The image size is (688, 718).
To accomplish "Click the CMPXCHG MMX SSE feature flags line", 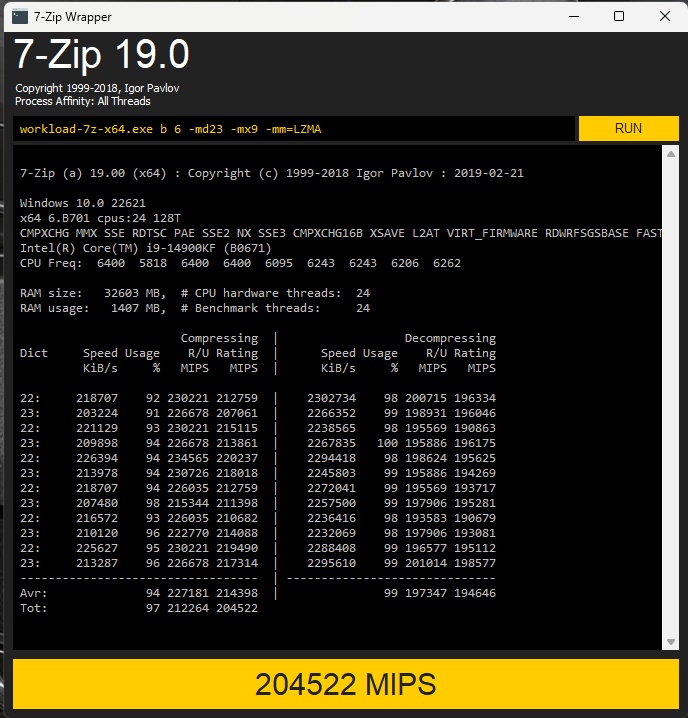I will point(341,233).
